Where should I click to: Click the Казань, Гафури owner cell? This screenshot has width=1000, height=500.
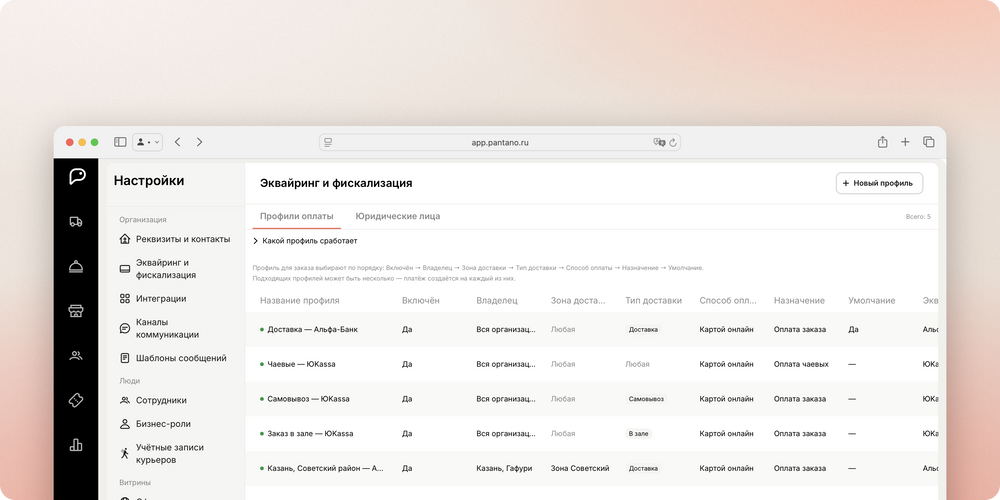(x=504, y=468)
